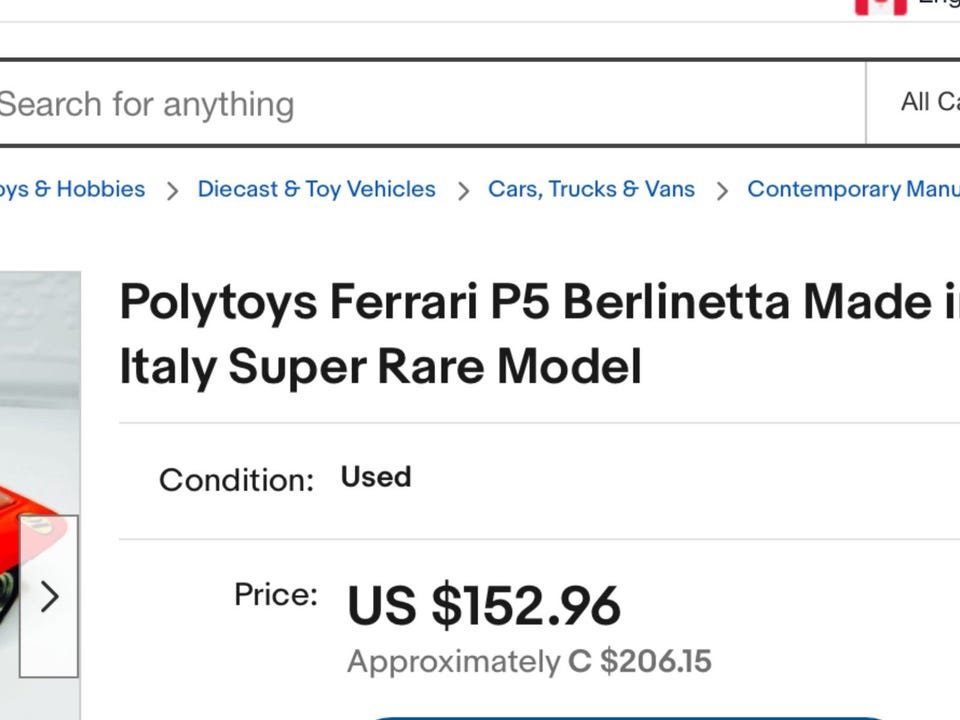
Task: Open Diecast & Toy Vehicles category
Action: (316, 189)
